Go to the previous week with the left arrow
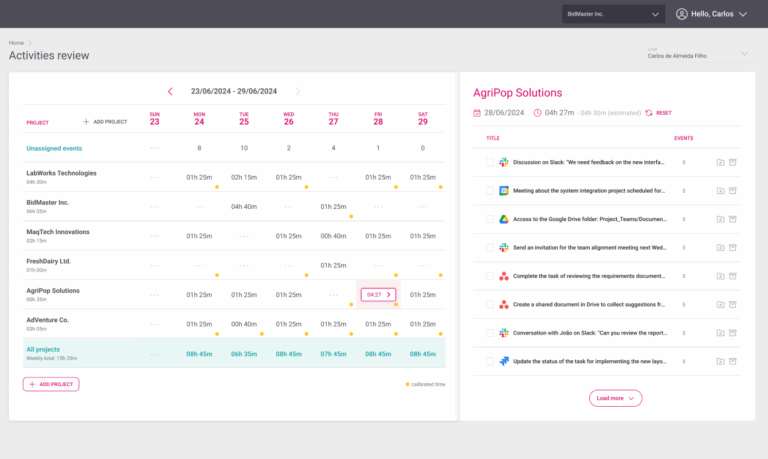This screenshot has height=459, width=768. (170, 92)
